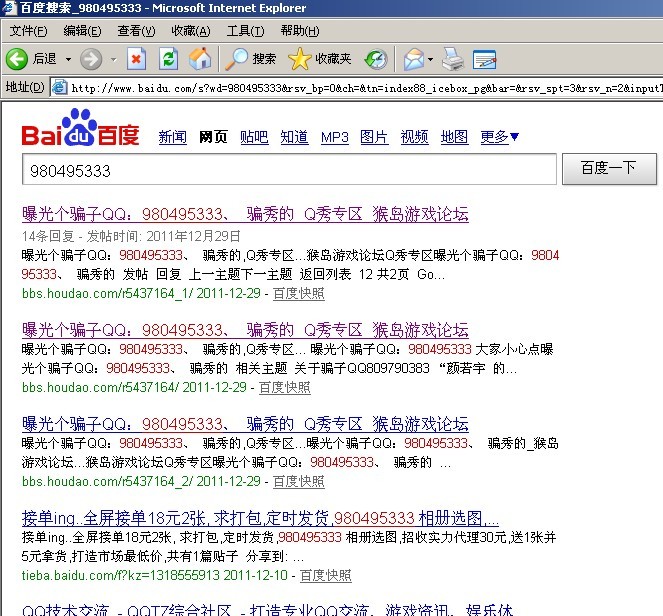This screenshot has height=616, width=663.
Task: Switch to the 图片 tab
Action: coord(374,137)
